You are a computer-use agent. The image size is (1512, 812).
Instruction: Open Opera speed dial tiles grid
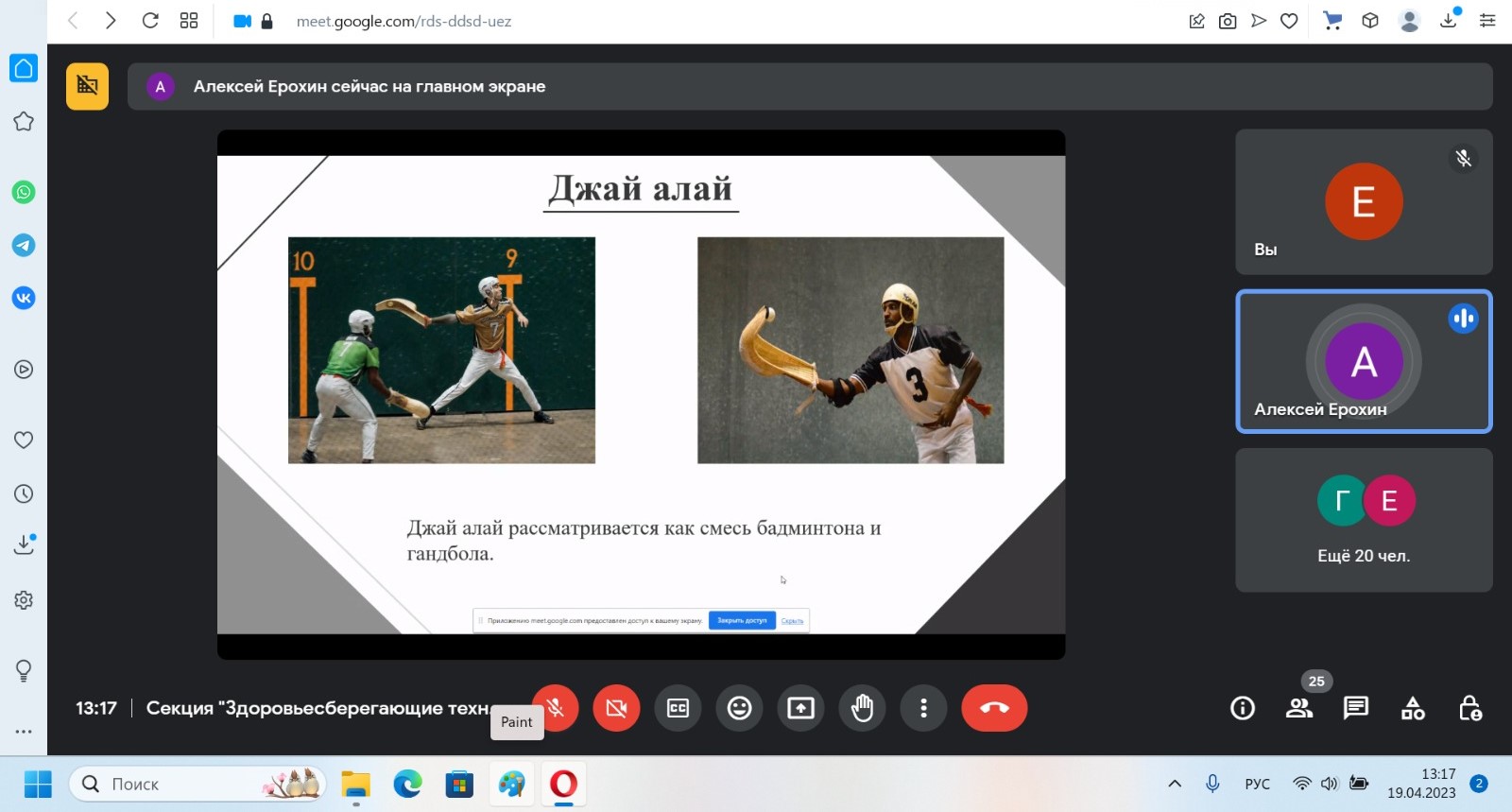189,21
